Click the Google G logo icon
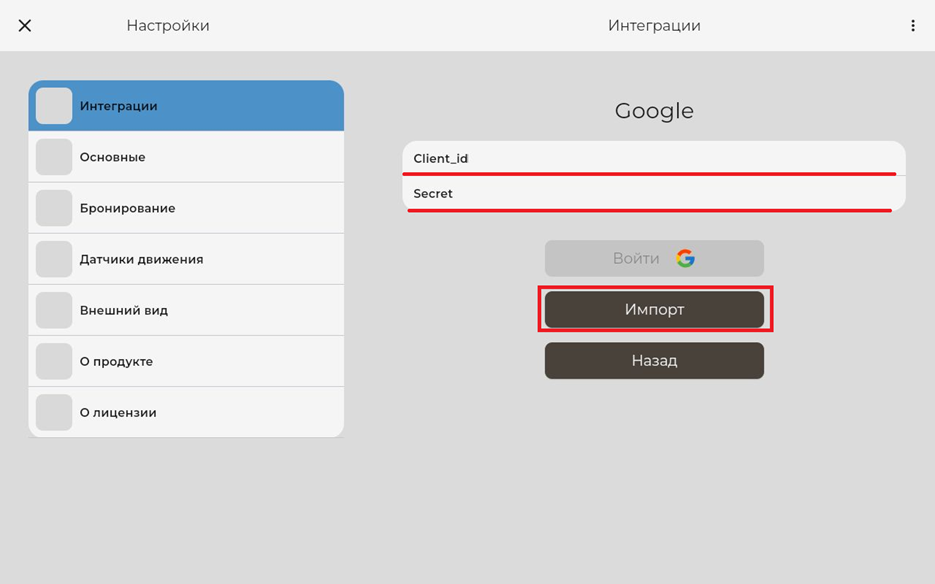Screen dimensions: 935x584 [x=686, y=258]
